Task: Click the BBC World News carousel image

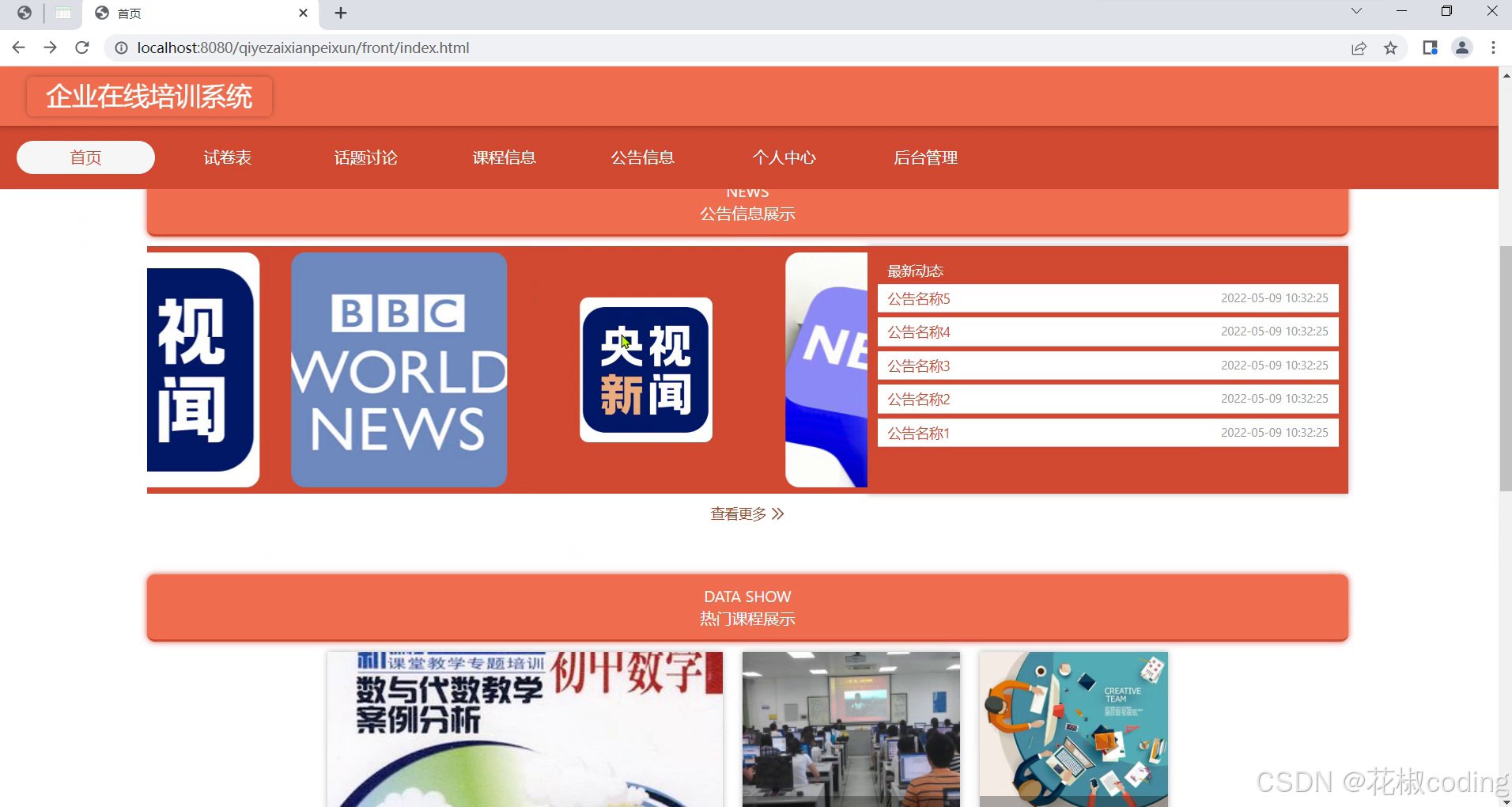Action: click(x=399, y=369)
